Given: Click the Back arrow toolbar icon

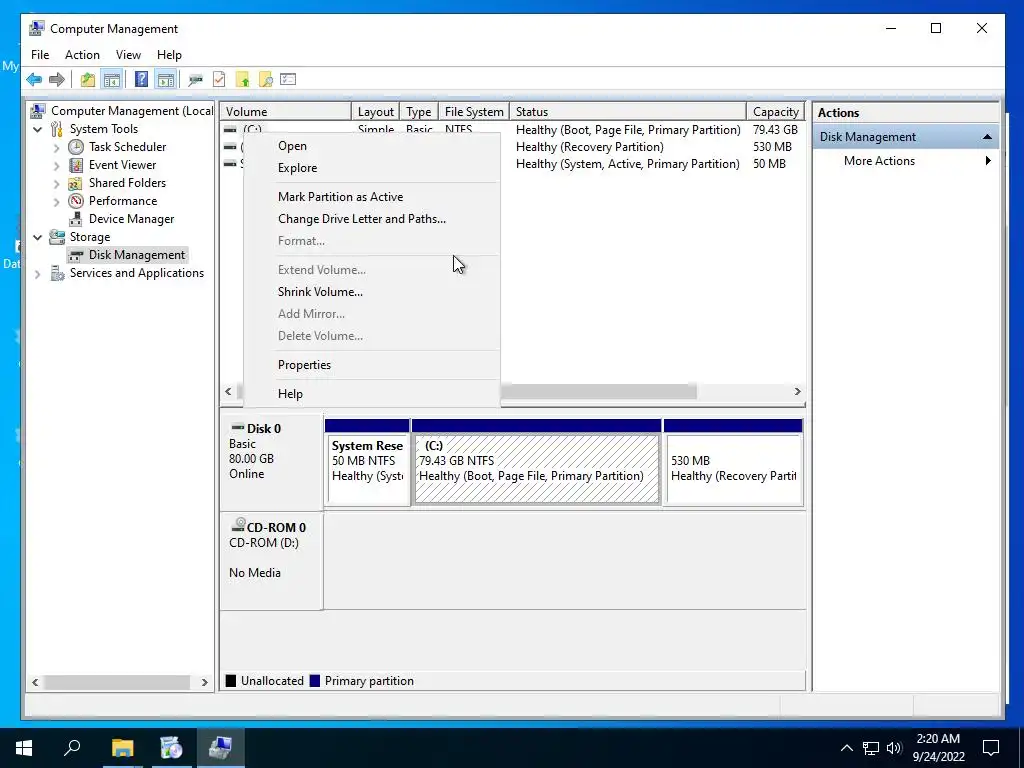Looking at the screenshot, I should tap(34, 80).
